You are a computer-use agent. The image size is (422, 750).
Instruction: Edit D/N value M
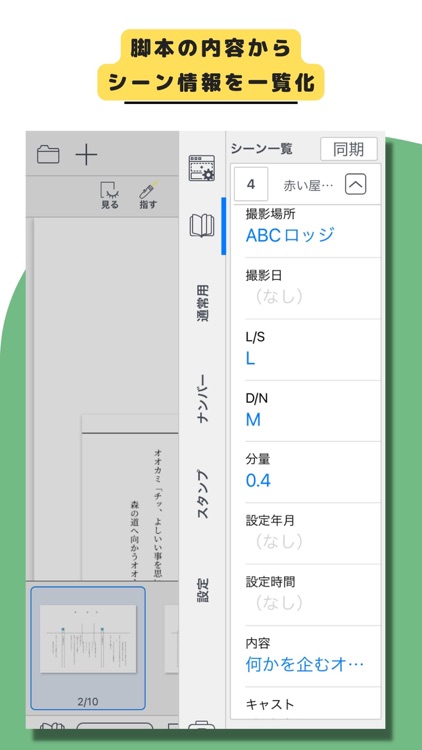[253, 419]
